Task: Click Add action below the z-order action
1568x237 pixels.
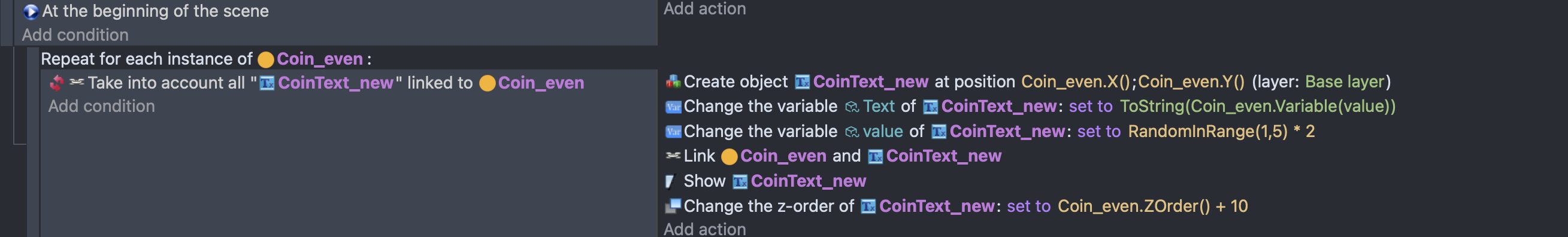Action: (x=704, y=229)
